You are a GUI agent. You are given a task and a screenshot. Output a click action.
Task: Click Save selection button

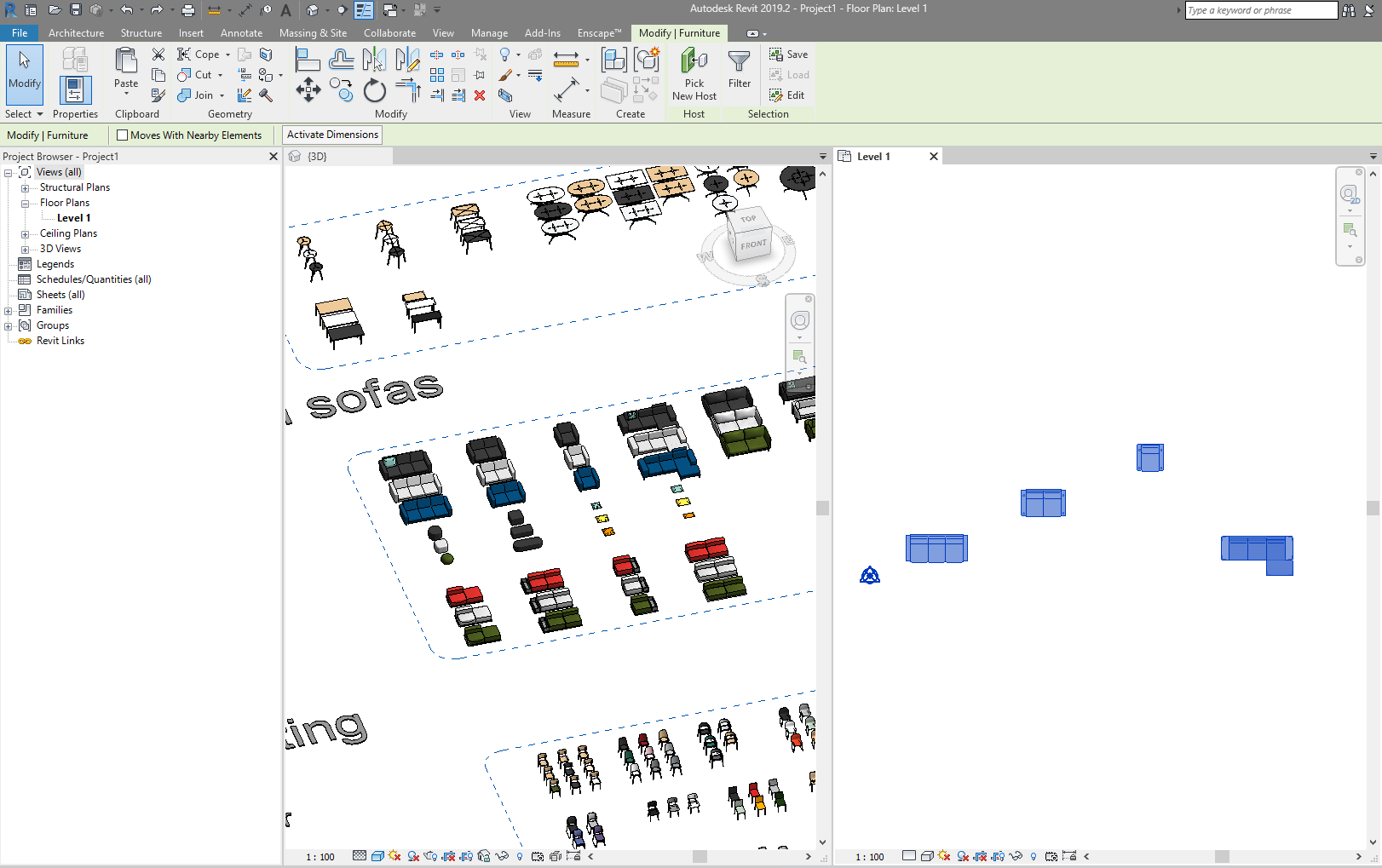789,55
